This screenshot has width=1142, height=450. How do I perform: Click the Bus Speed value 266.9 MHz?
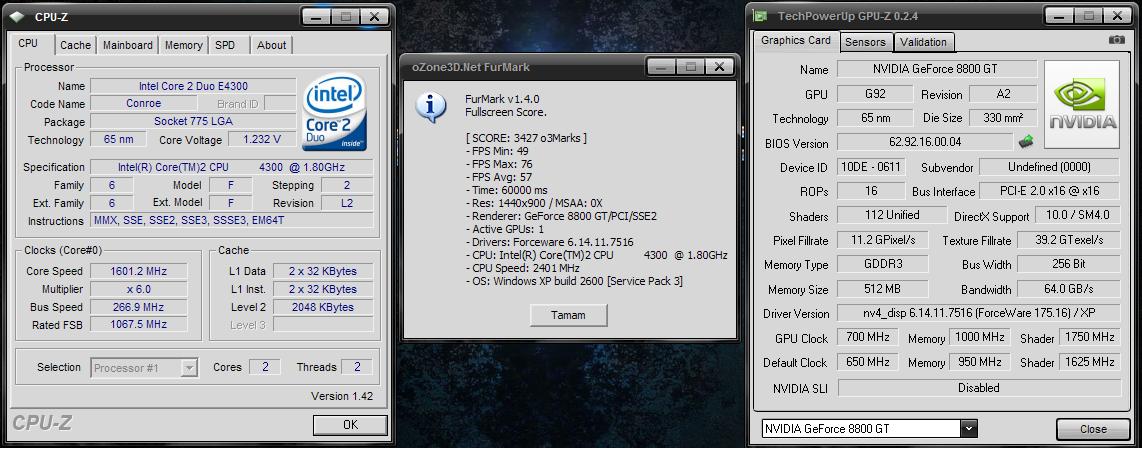pyautogui.click(x=138, y=307)
